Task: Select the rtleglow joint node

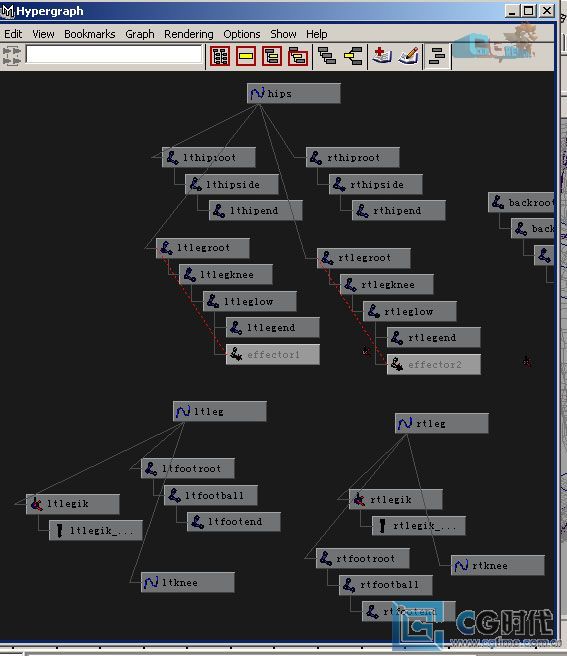Action: (x=410, y=311)
